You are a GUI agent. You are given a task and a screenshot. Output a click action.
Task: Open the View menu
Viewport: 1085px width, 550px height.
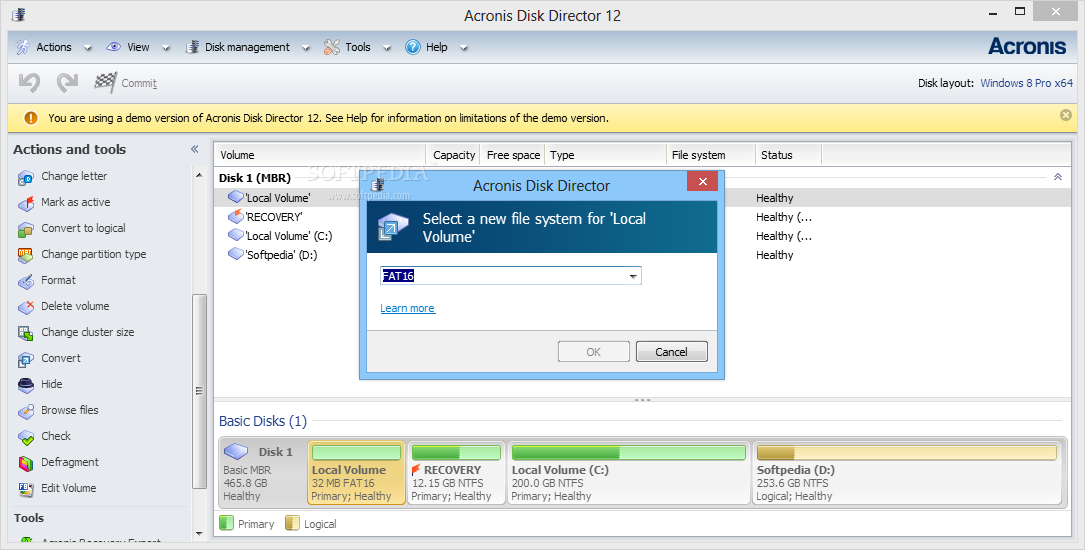point(138,47)
